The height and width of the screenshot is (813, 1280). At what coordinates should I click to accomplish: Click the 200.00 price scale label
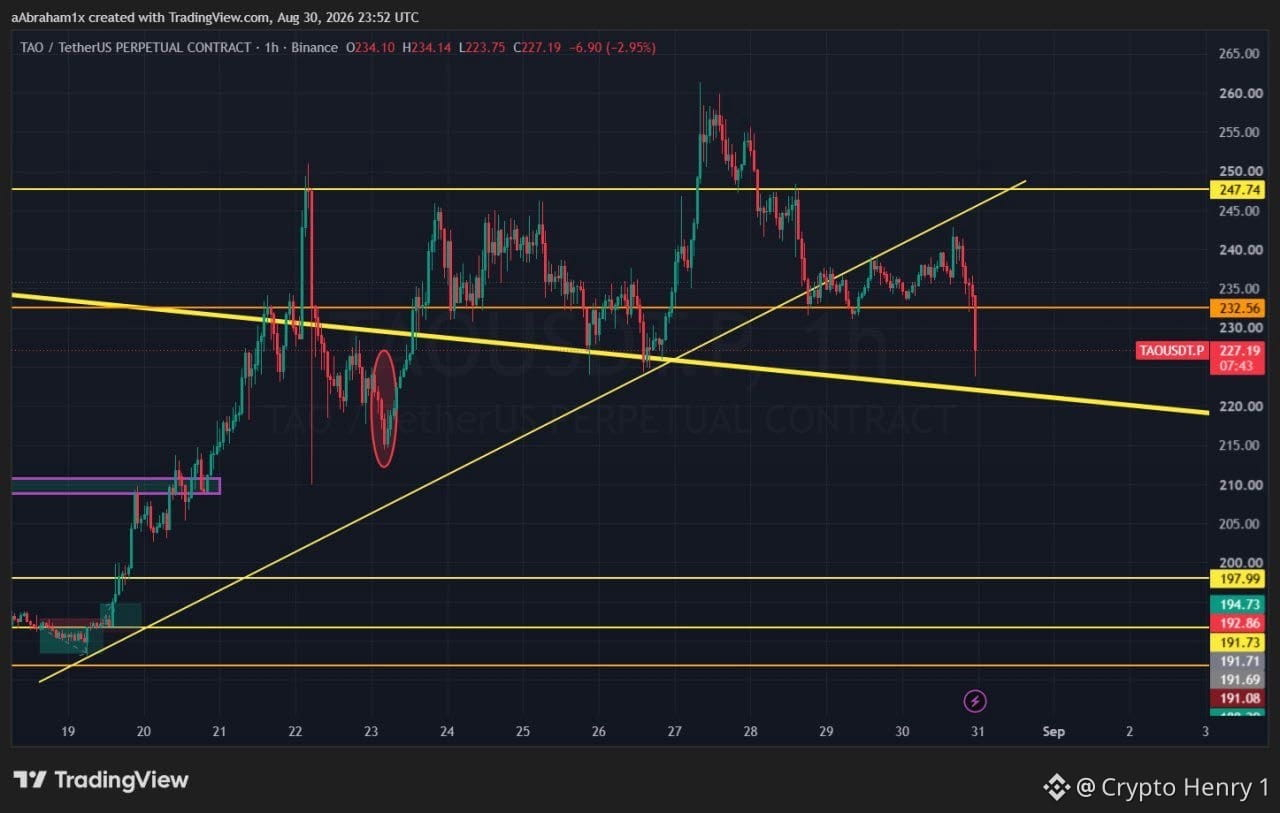tap(1238, 563)
